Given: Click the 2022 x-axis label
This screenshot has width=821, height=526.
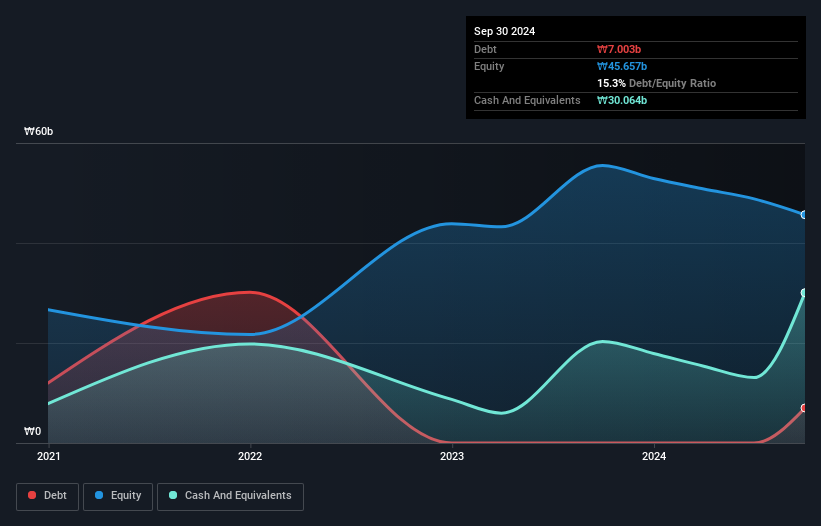Looking at the screenshot, I should tap(250, 456).
